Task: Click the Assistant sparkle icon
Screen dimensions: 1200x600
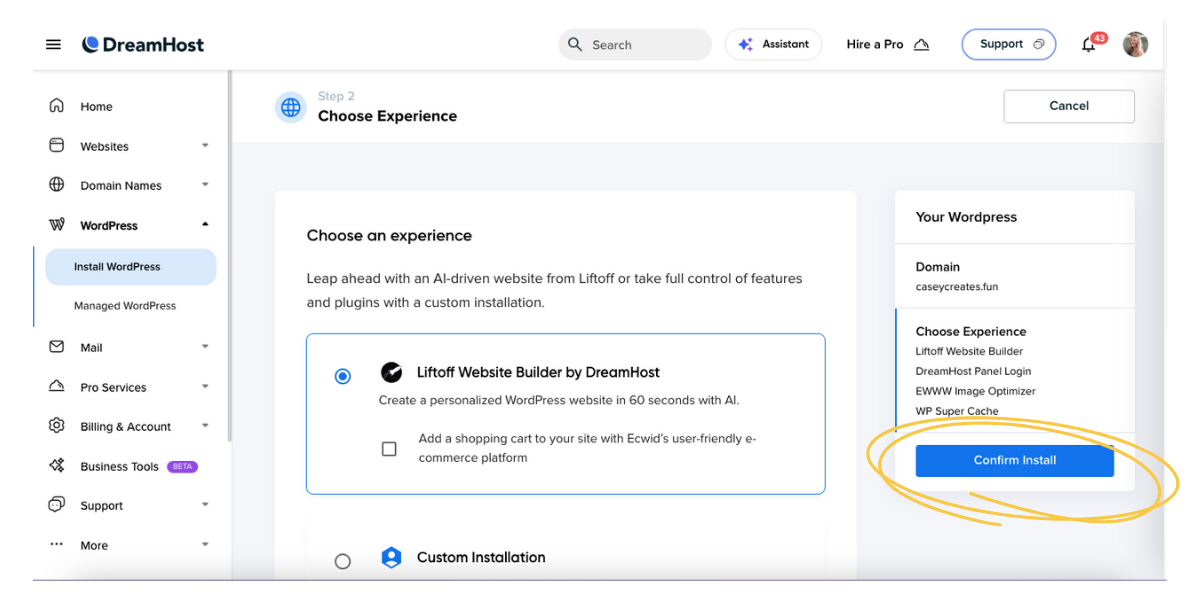Action: (x=745, y=44)
